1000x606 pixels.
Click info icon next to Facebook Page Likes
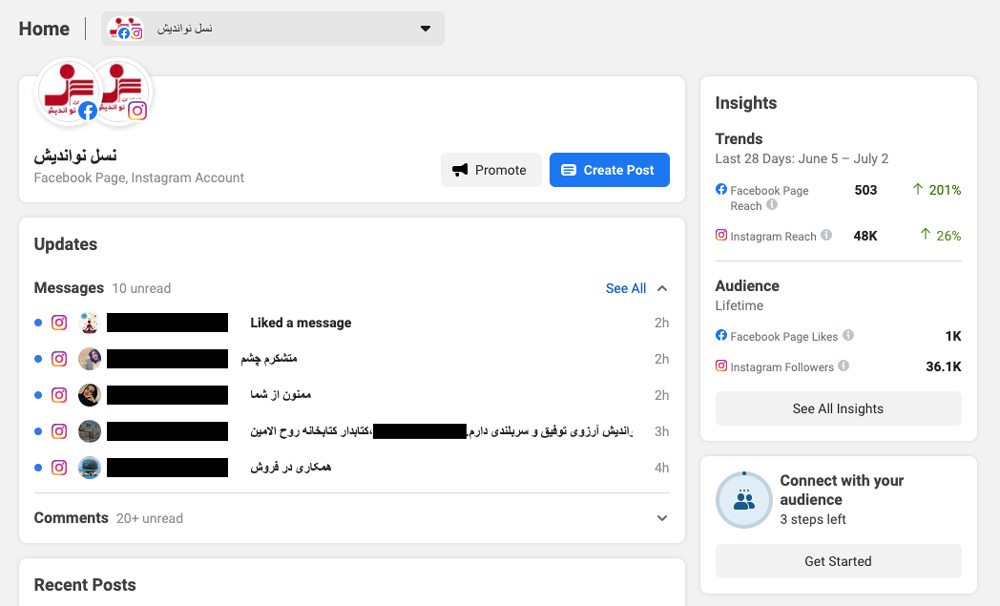848,335
